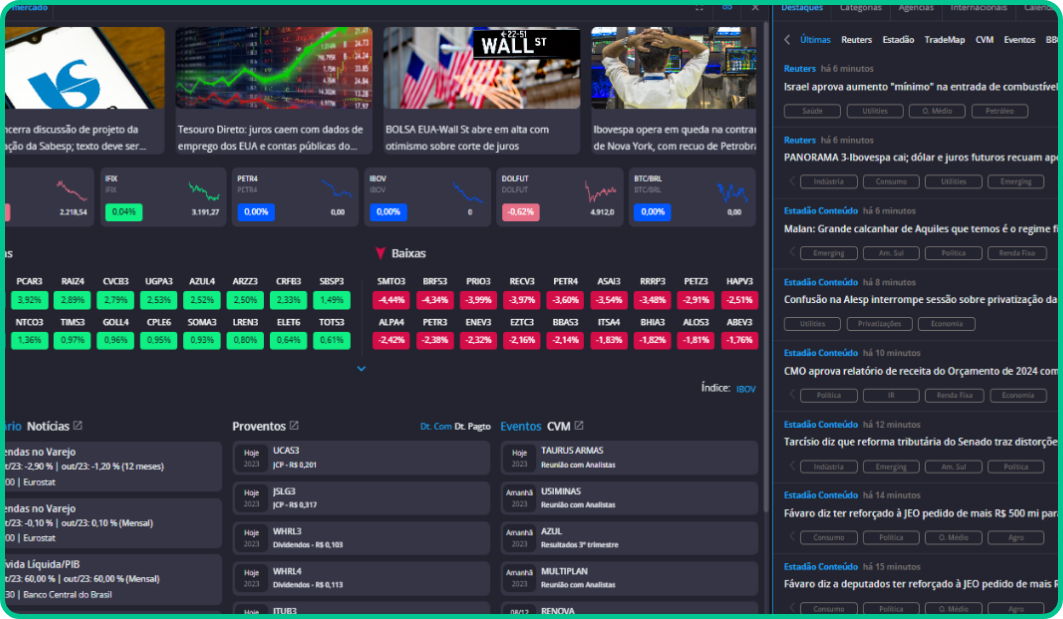Click left arrow before Emerging tag under Malan

pyautogui.click(x=792, y=253)
